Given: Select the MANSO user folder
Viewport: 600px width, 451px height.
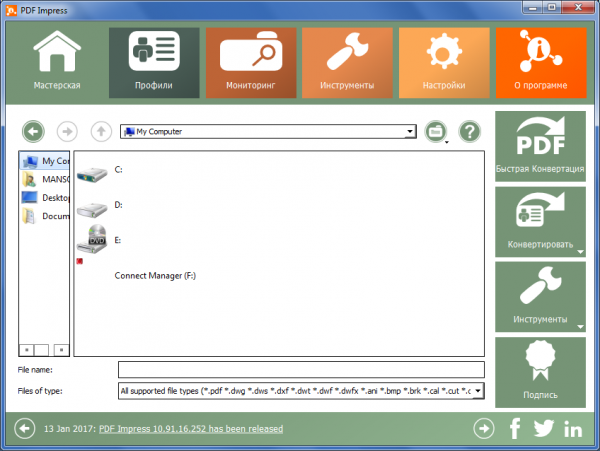Looking at the screenshot, I should 45,179.
